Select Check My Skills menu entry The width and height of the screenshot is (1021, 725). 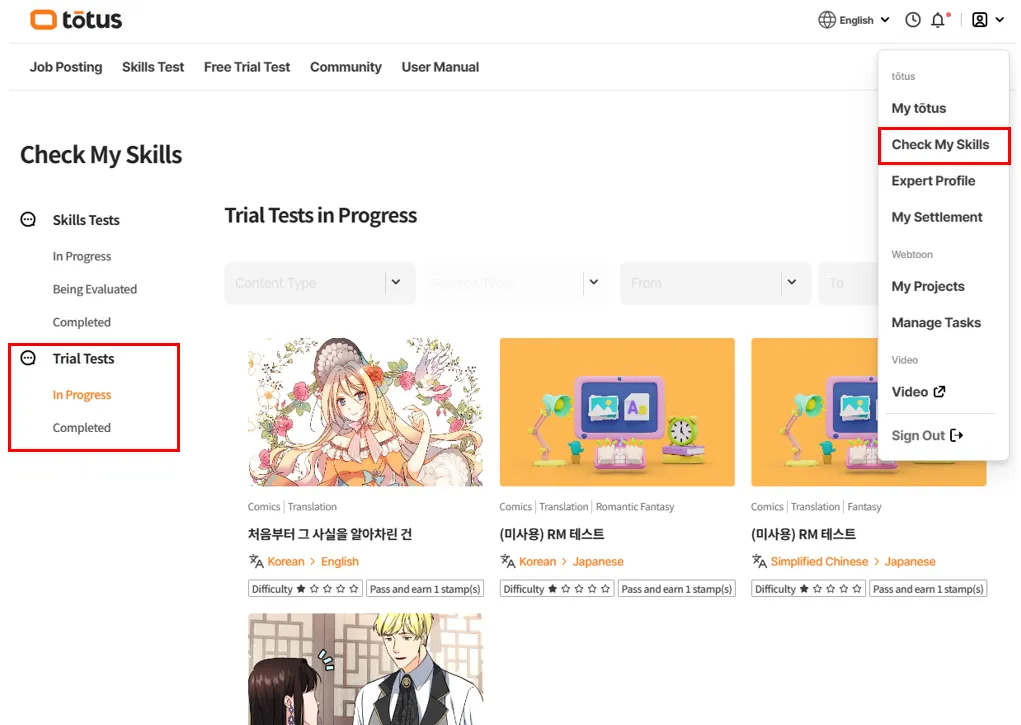pyautogui.click(x=940, y=145)
